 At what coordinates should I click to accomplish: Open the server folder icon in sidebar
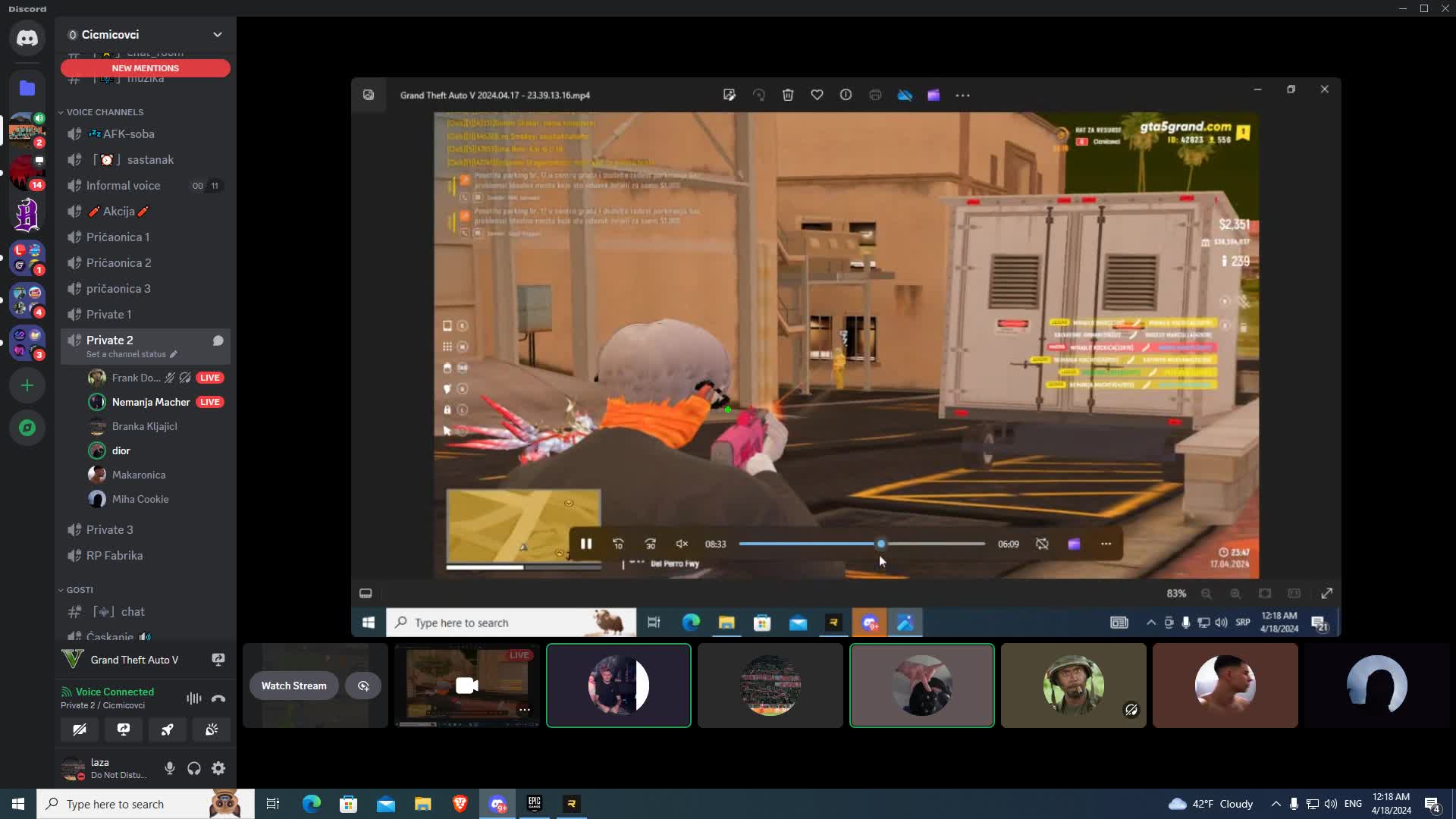[x=27, y=88]
